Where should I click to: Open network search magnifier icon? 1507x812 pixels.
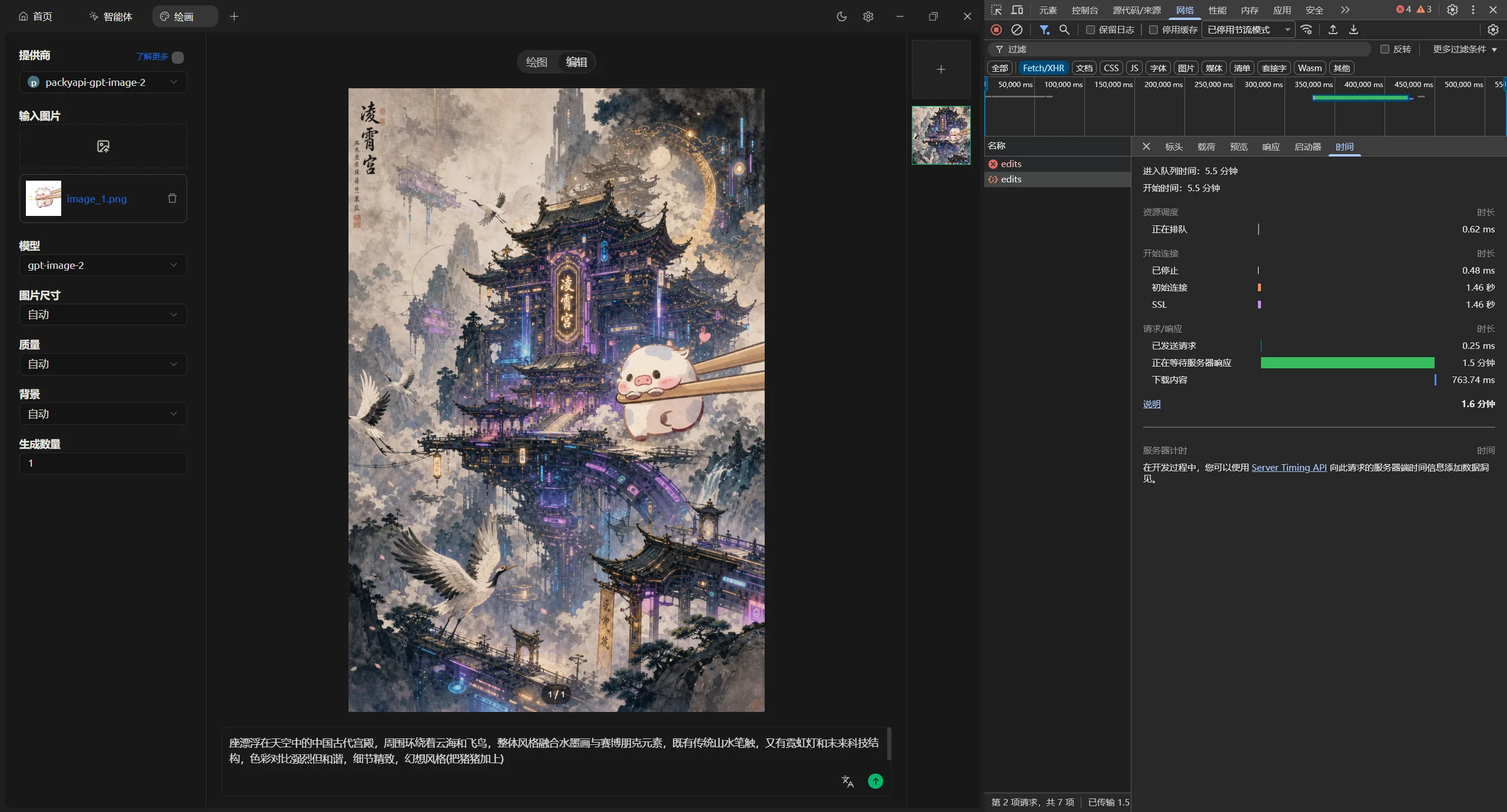1064,29
